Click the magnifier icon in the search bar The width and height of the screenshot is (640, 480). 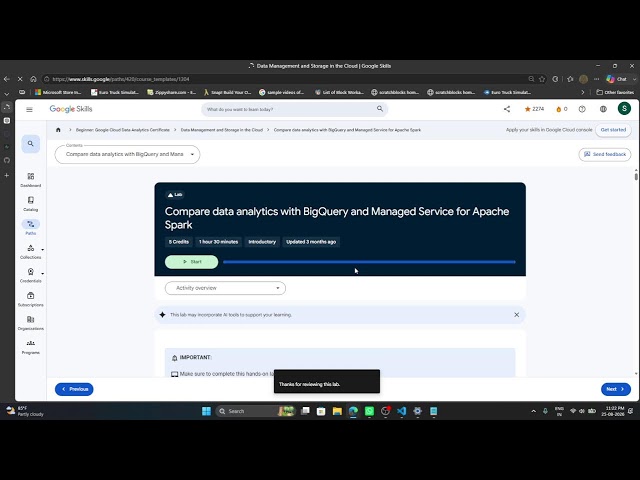pos(380,109)
